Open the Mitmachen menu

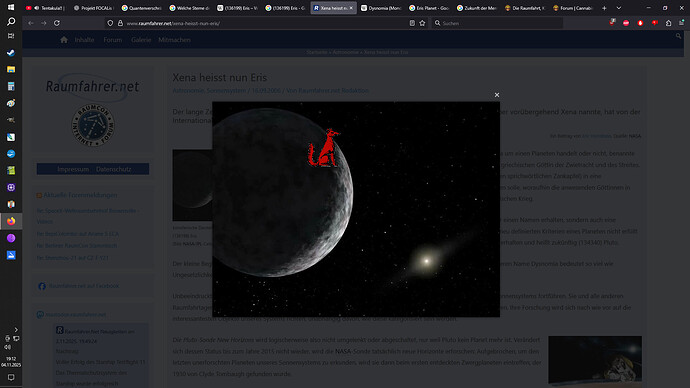point(174,40)
